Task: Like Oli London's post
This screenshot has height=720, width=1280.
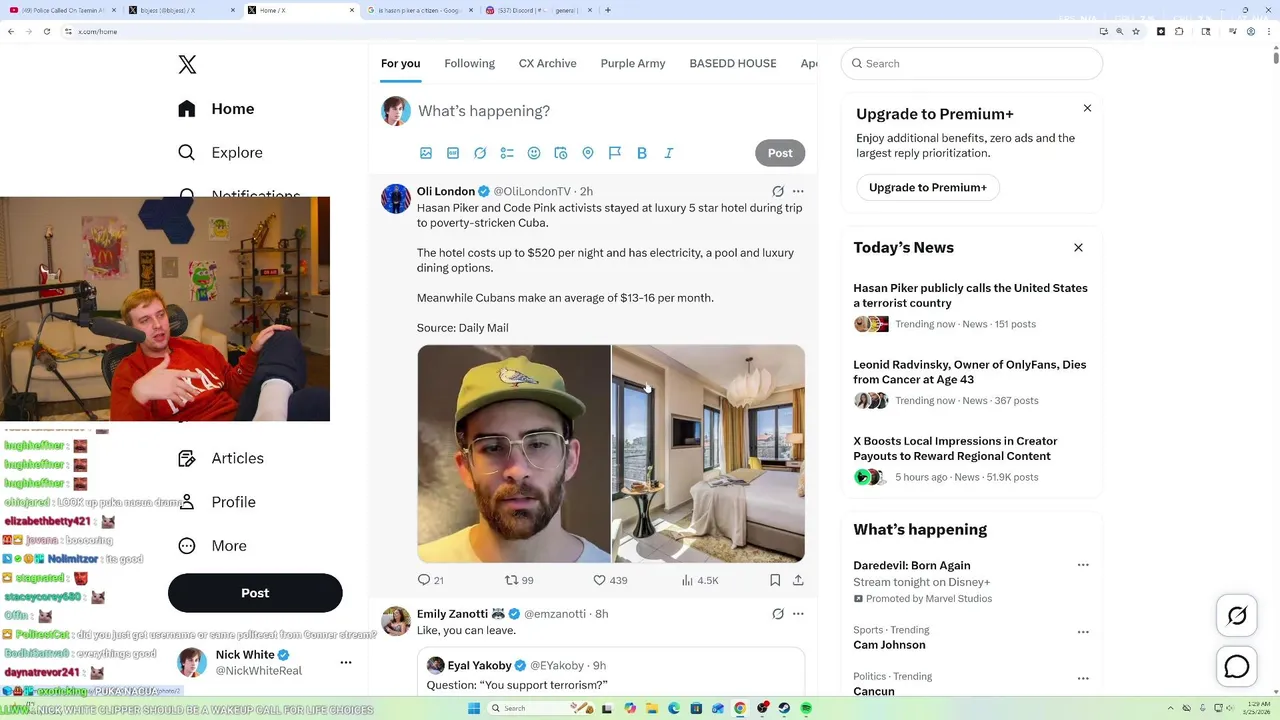Action: (610, 580)
